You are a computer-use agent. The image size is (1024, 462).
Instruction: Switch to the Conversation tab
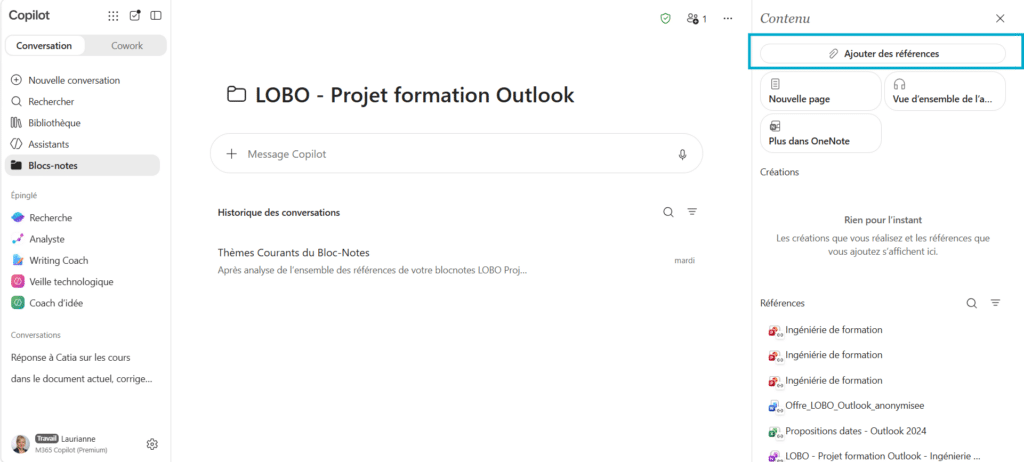(x=44, y=46)
